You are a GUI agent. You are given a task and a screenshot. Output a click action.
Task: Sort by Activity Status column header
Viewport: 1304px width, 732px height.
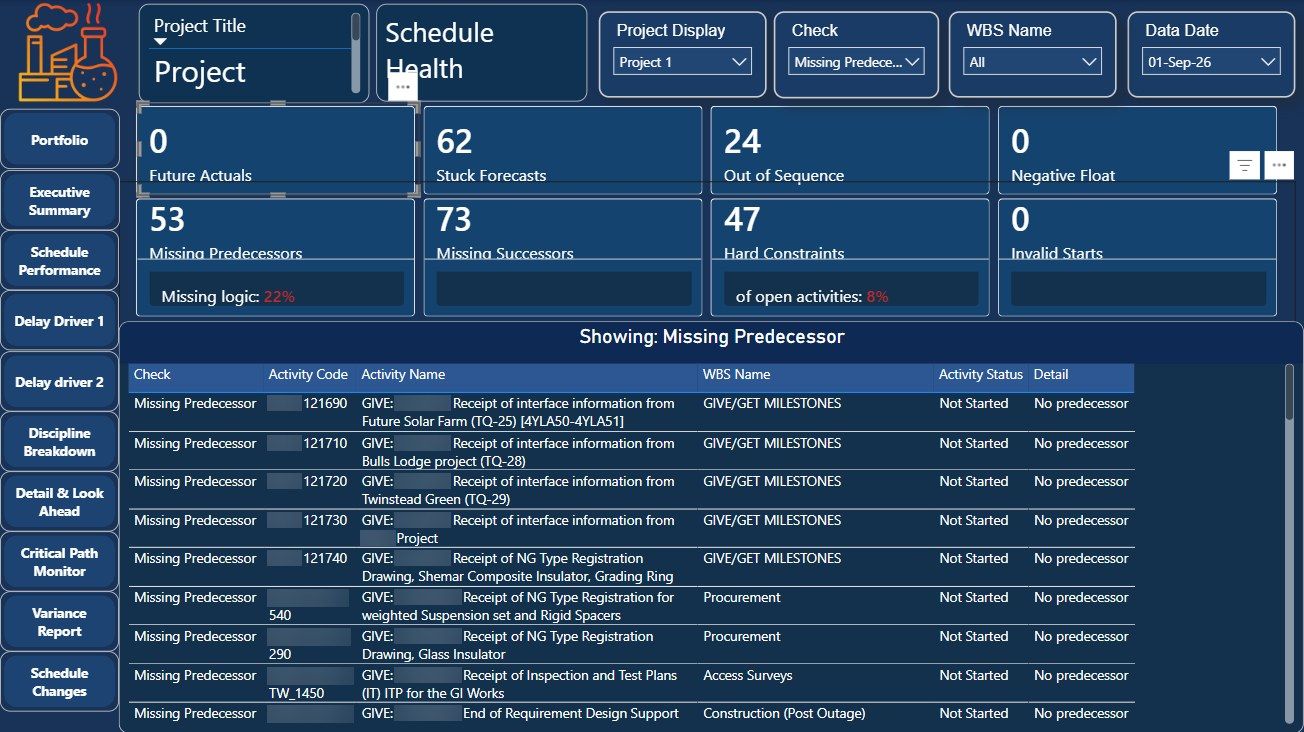[x=981, y=375]
